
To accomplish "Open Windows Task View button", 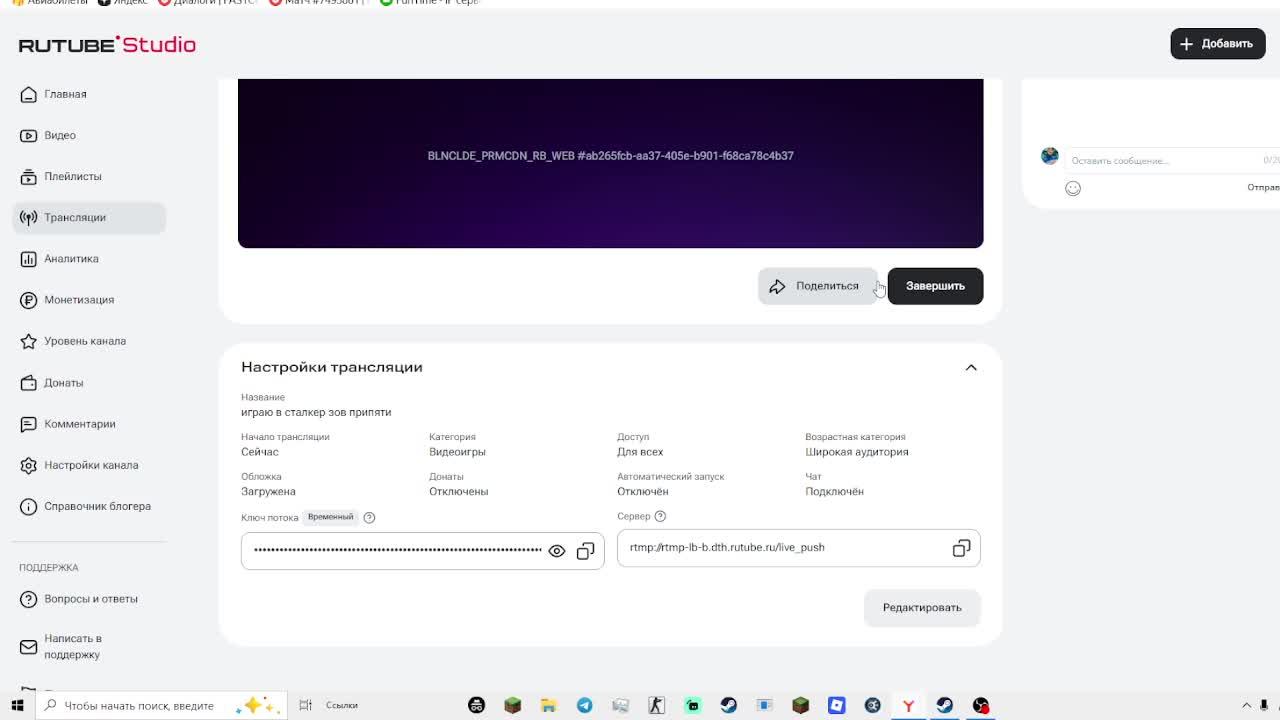I will (305, 705).
